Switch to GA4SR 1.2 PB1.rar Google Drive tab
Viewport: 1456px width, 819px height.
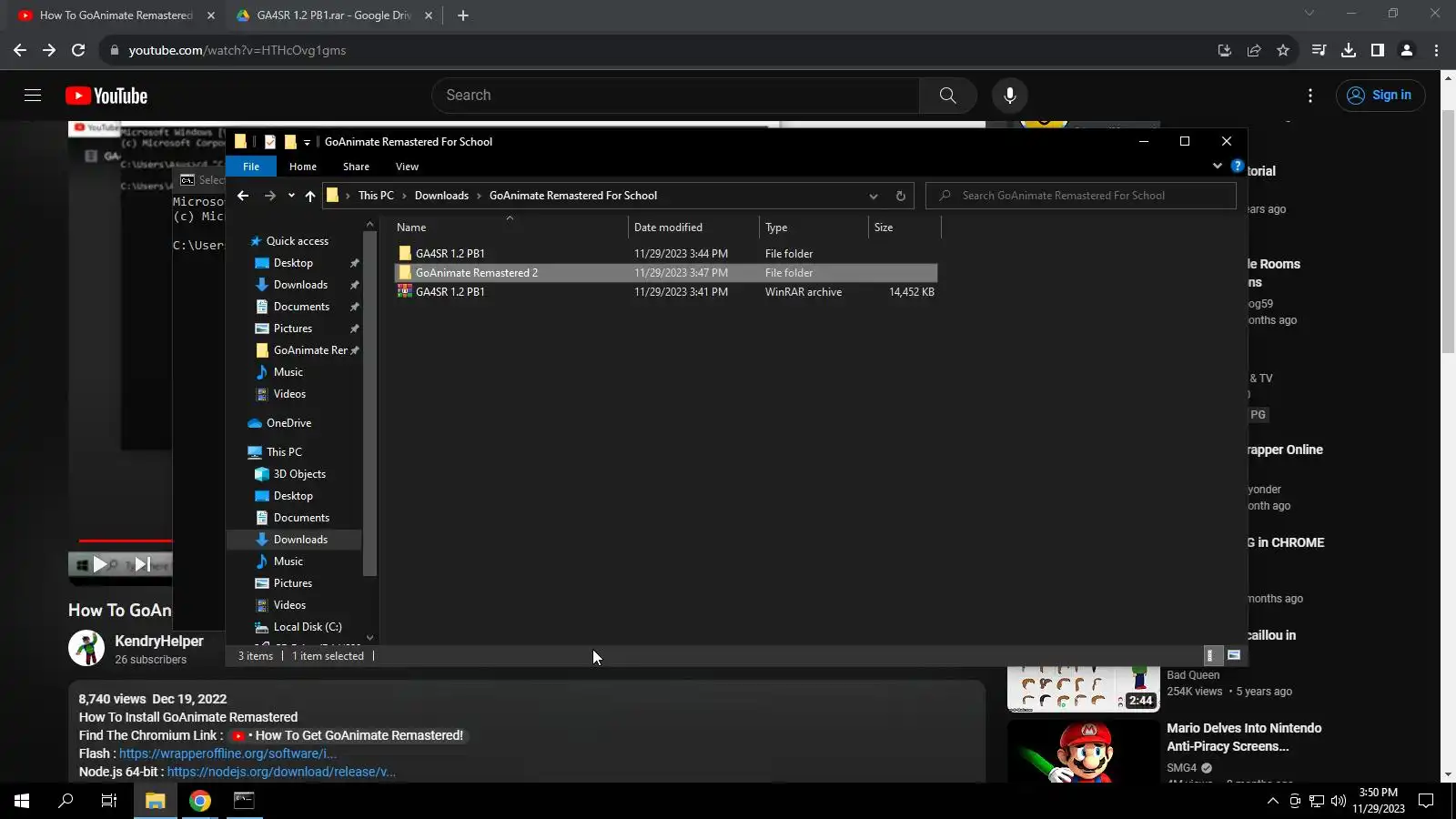[x=332, y=15]
